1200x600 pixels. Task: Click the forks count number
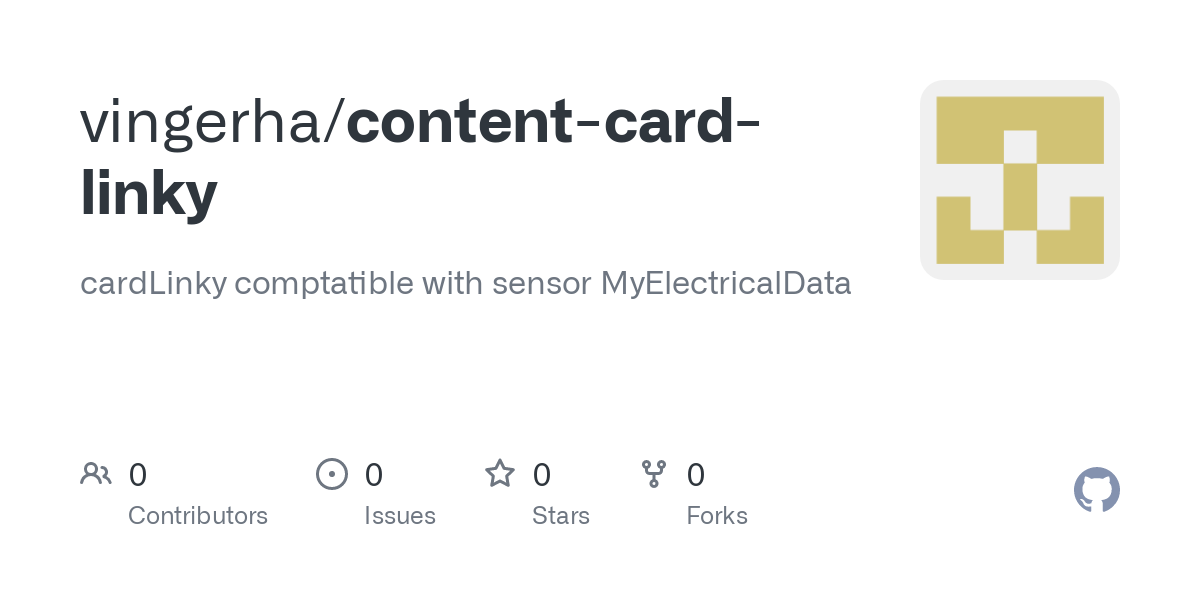point(696,475)
